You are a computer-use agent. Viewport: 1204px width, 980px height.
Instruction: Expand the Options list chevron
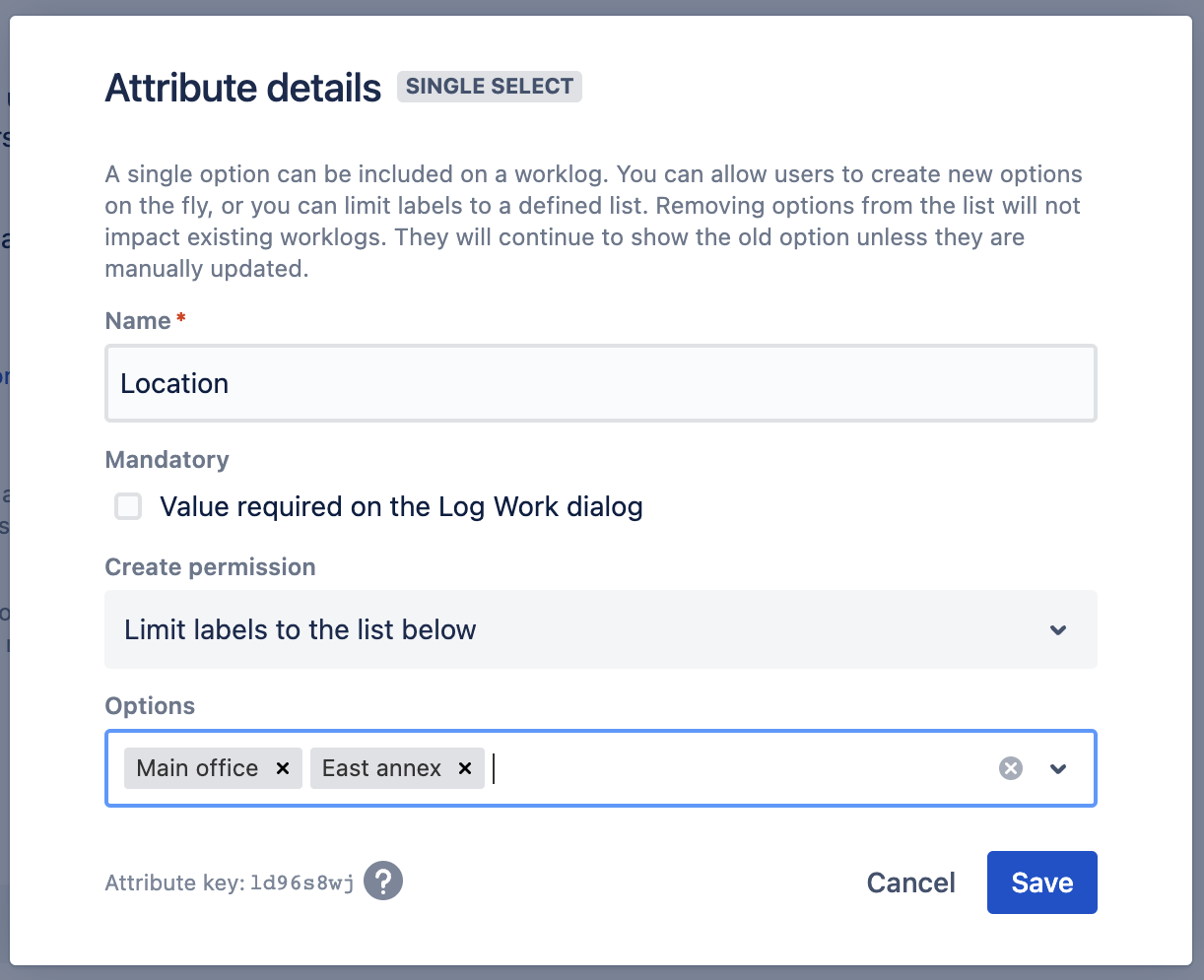point(1058,768)
